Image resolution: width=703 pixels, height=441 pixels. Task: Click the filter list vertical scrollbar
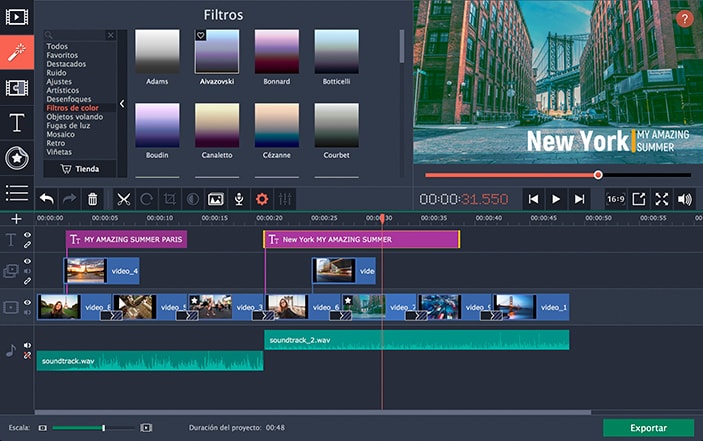(x=402, y=46)
